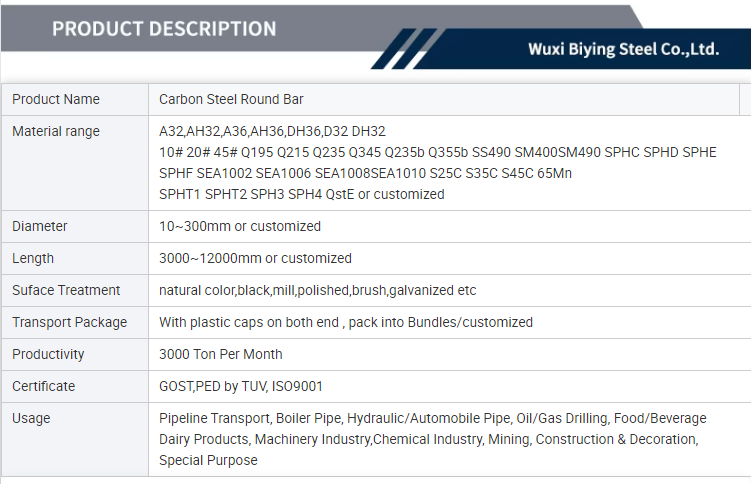
Task: Select the Certificate label cell
Action: click(43, 386)
